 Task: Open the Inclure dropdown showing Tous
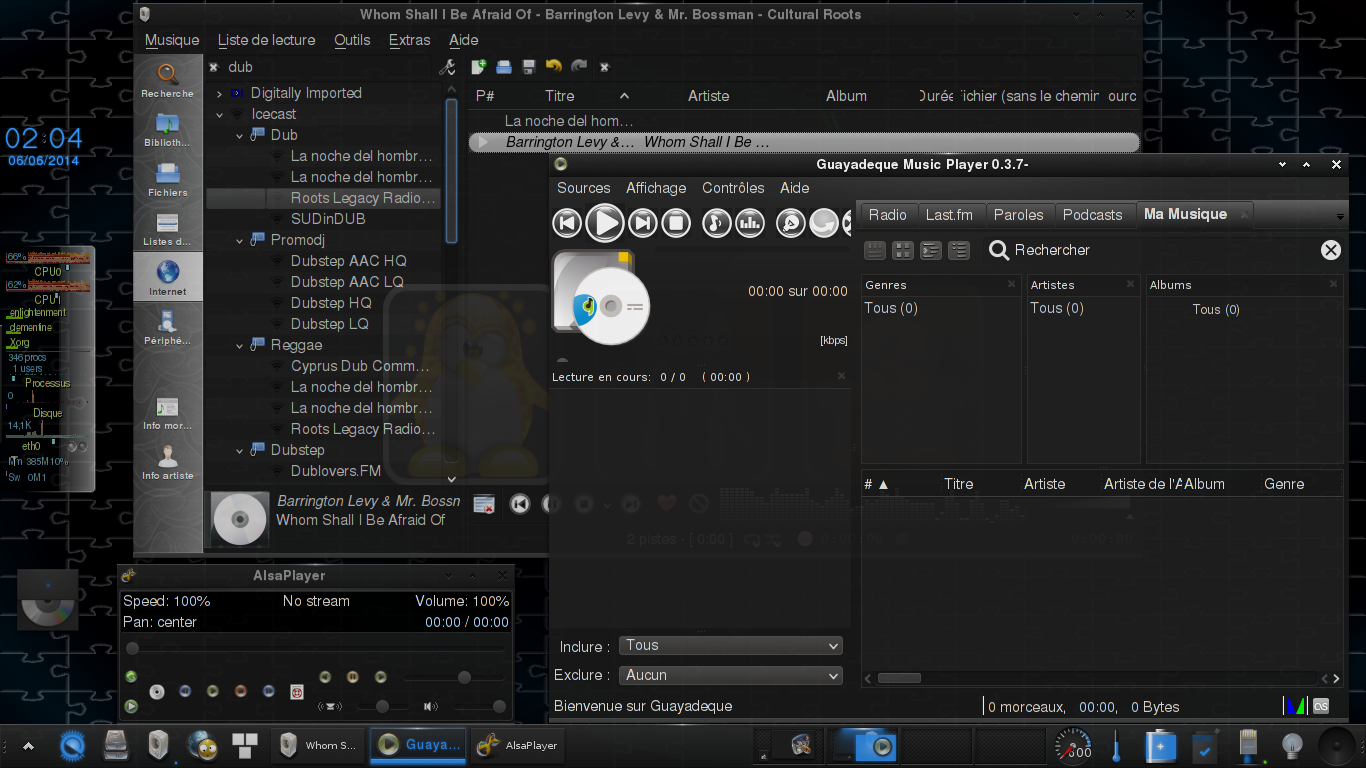731,646
